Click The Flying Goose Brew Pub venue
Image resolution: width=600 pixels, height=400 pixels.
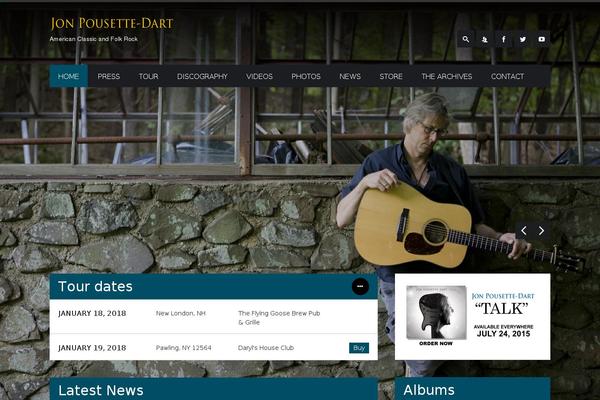tap(279, 318)
